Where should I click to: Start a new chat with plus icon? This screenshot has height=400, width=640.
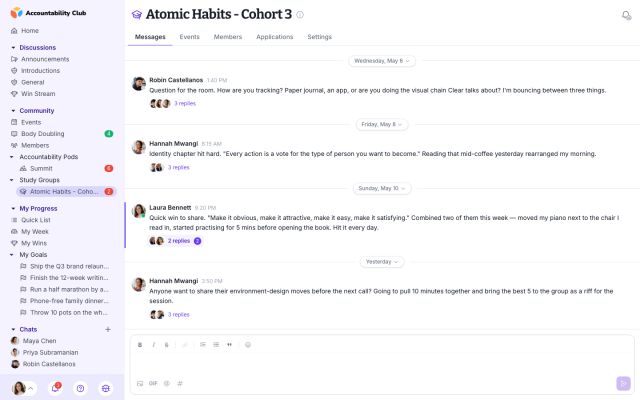tap(108, 329)
